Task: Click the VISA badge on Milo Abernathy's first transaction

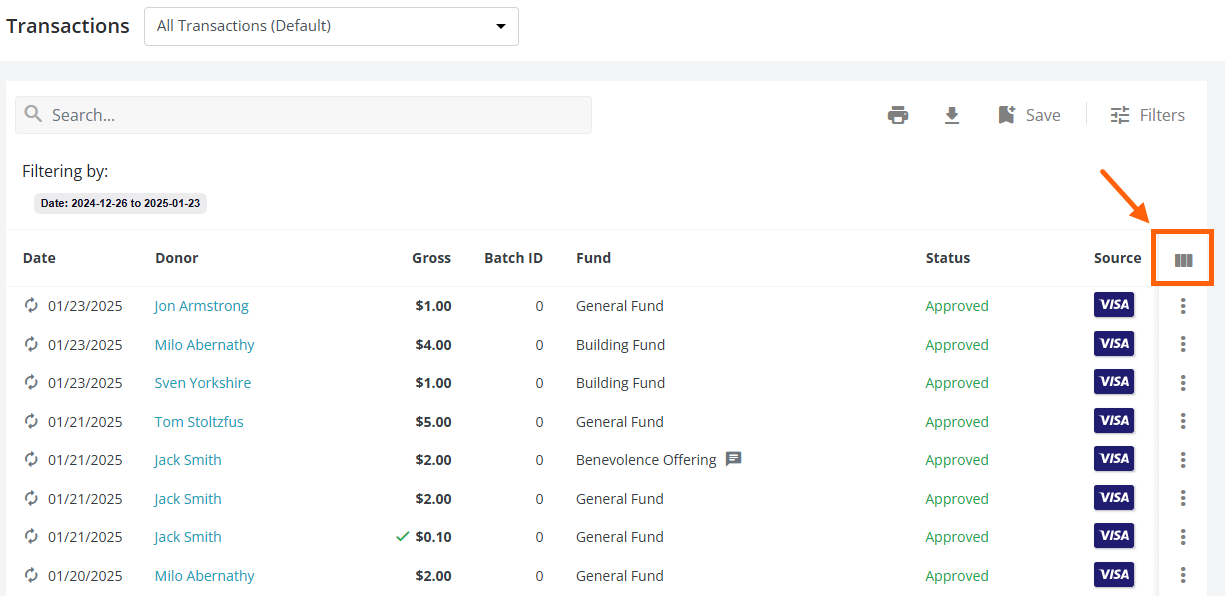Action: tap(1113, 343)
